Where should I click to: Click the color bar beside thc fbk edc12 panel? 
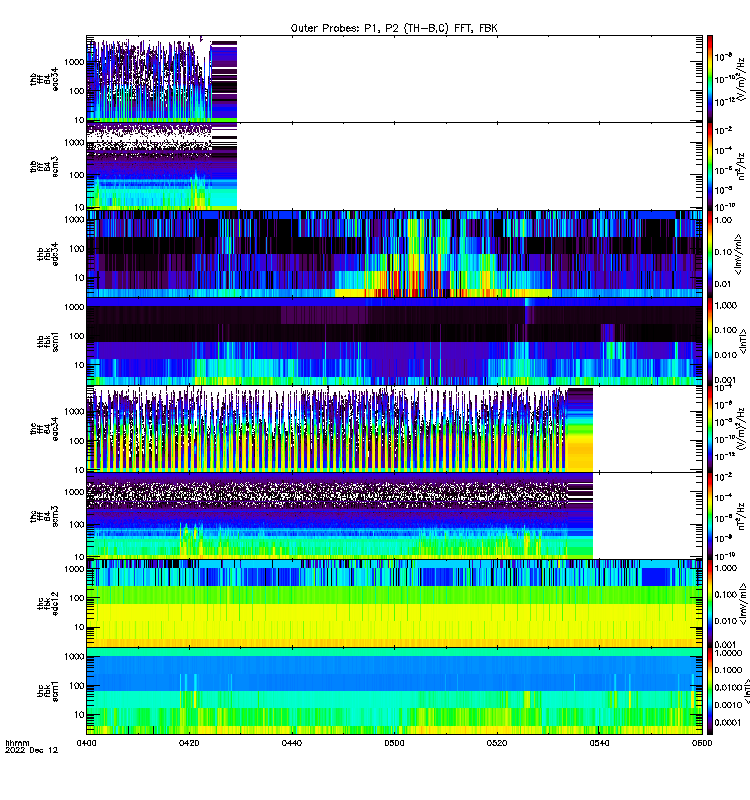point(710,603)
